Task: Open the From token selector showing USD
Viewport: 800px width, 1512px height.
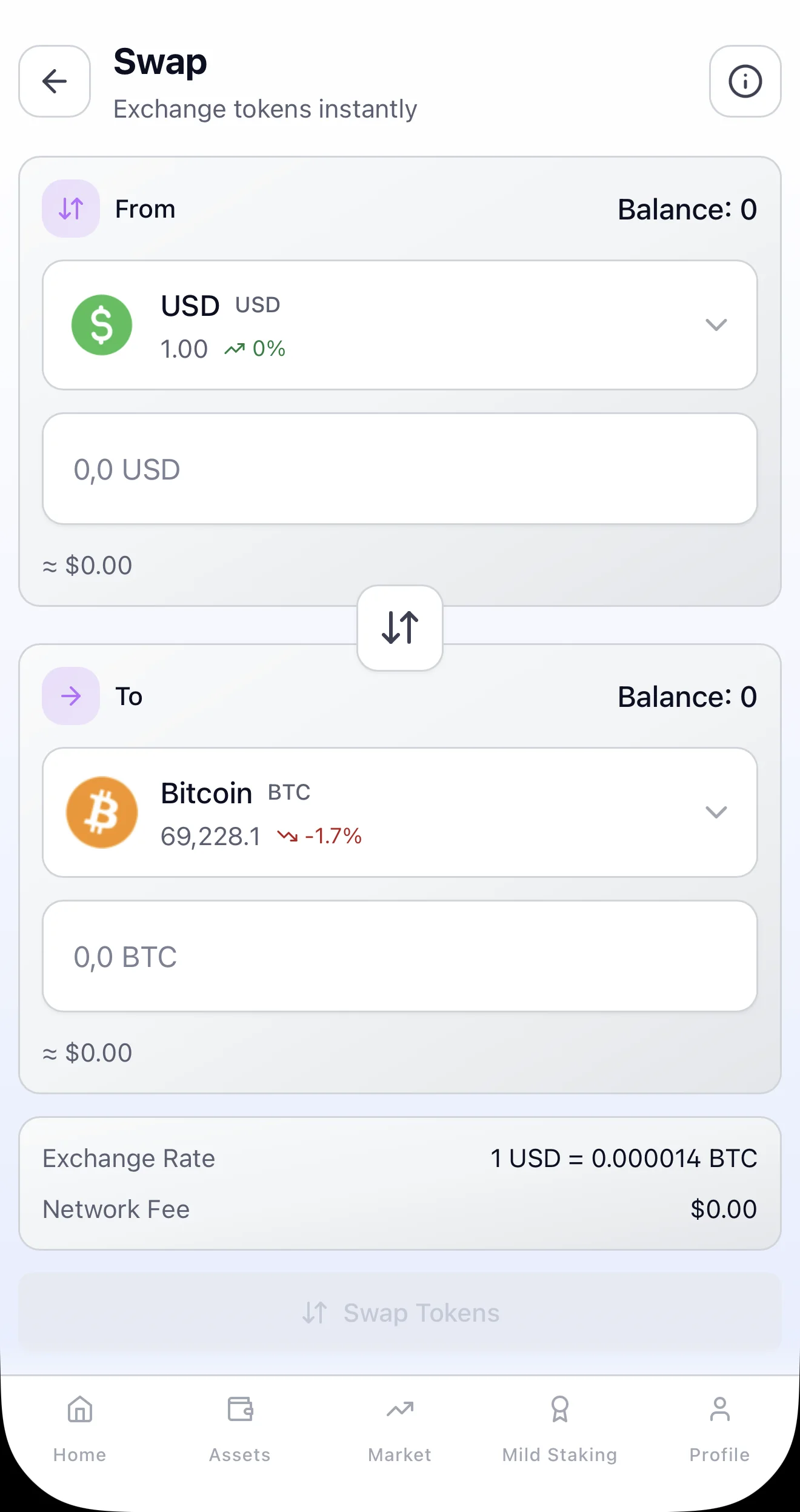Action: coord(400,325)
